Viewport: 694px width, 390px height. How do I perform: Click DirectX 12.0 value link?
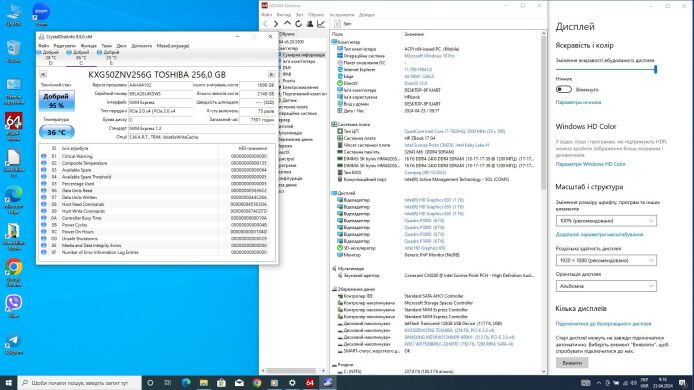(x=416, y=83)
